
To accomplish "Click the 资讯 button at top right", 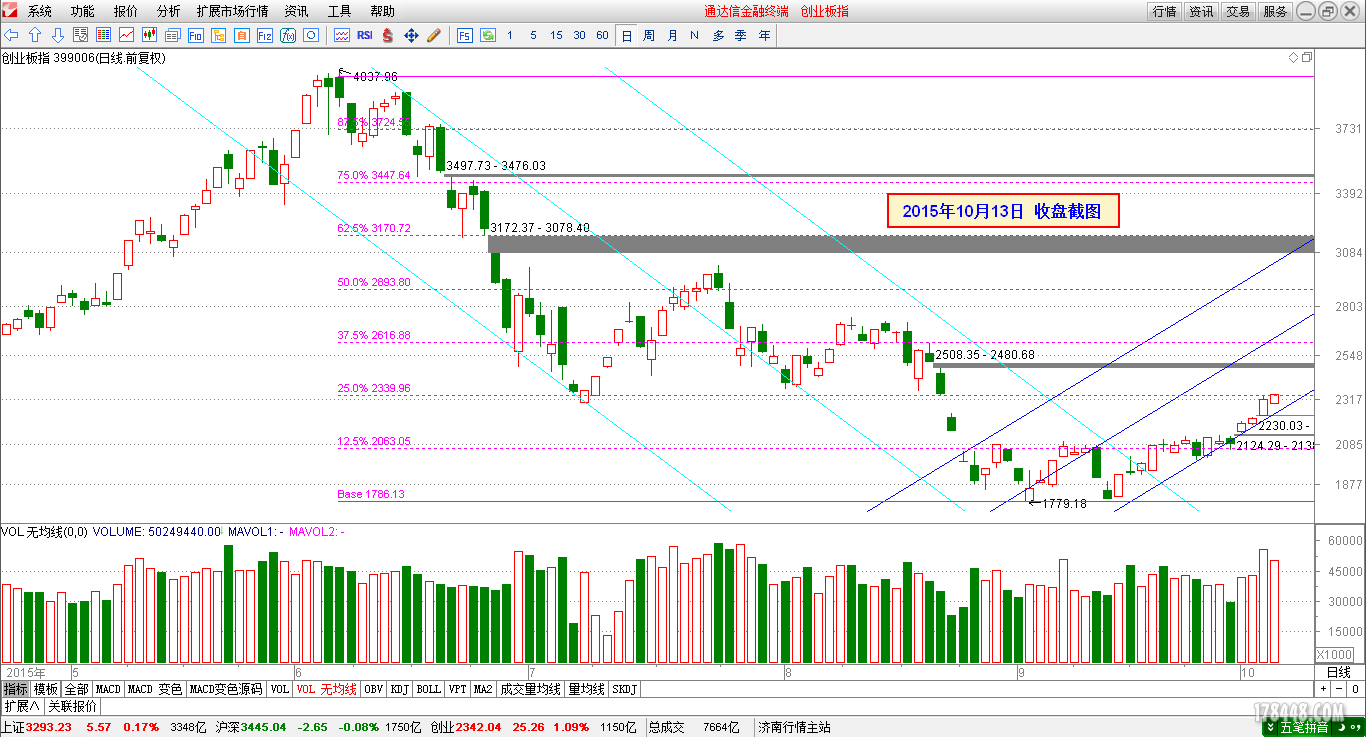I will coord(1201,11).
